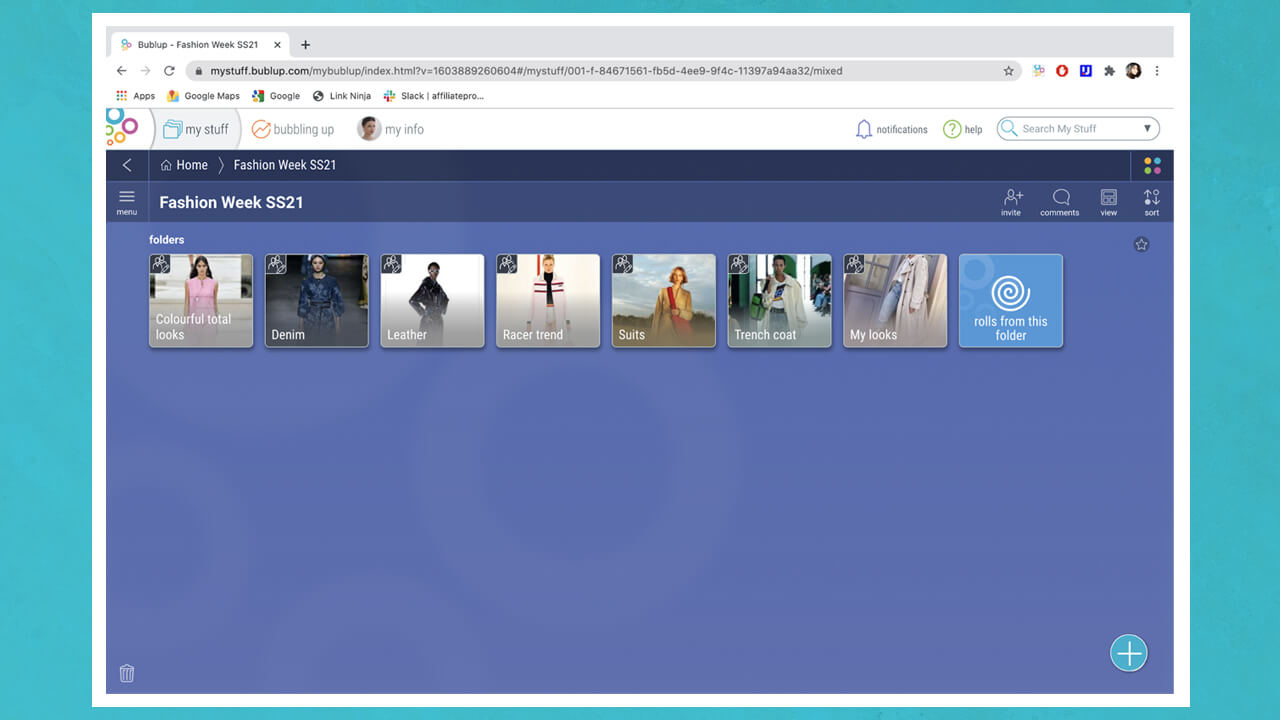
Task: Open the trash bin icon
Action: coord(127,673)
